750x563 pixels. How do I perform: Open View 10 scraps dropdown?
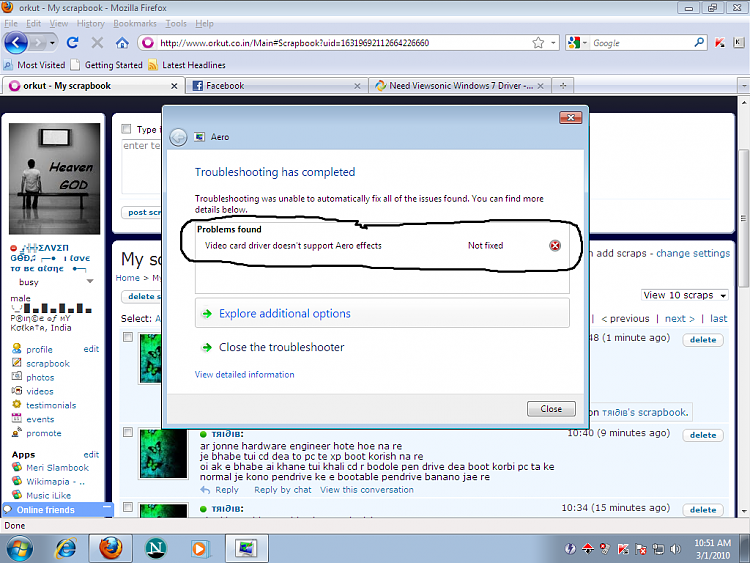point(684,295)
